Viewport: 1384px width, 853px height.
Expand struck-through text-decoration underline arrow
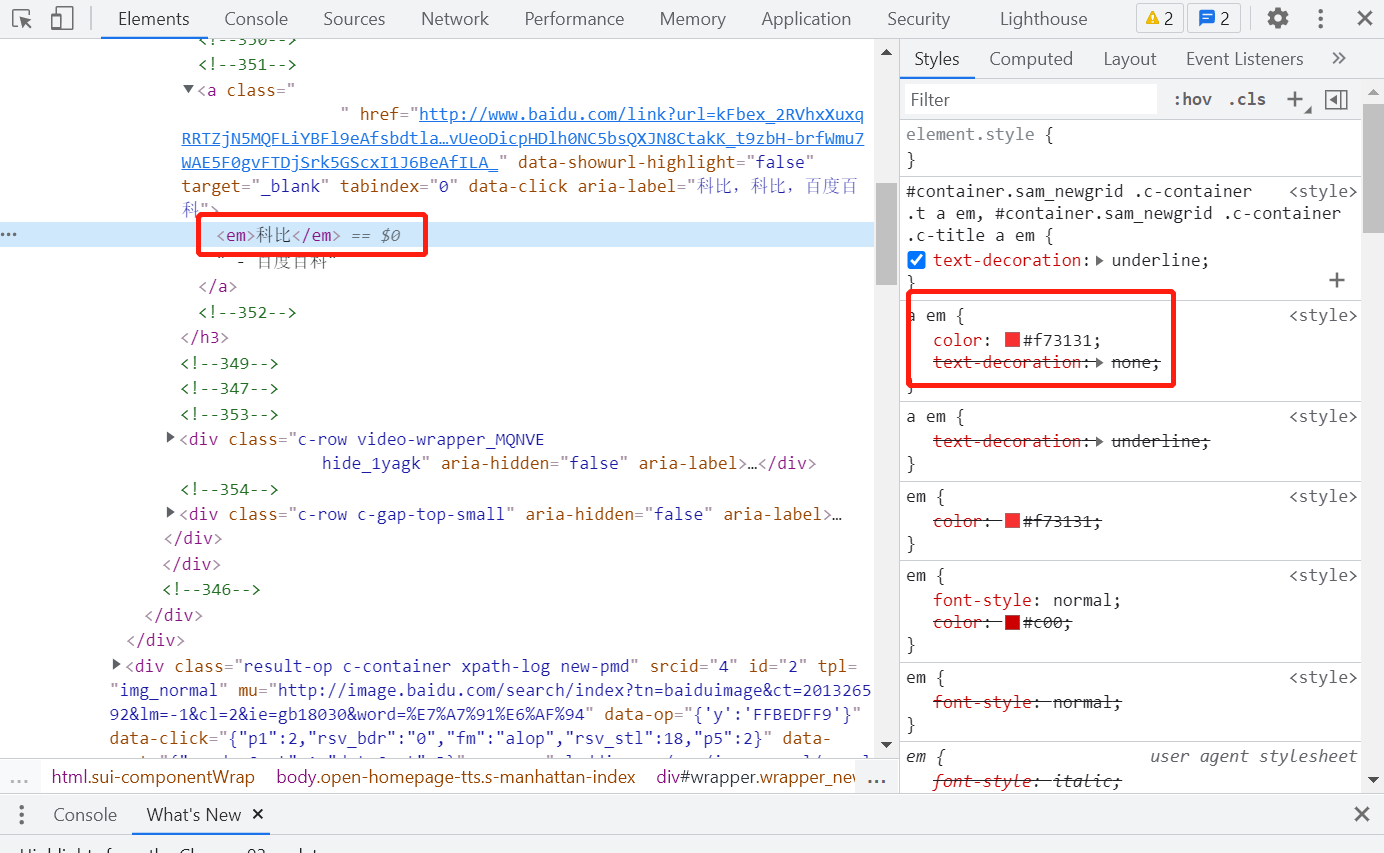point(1101,441)
